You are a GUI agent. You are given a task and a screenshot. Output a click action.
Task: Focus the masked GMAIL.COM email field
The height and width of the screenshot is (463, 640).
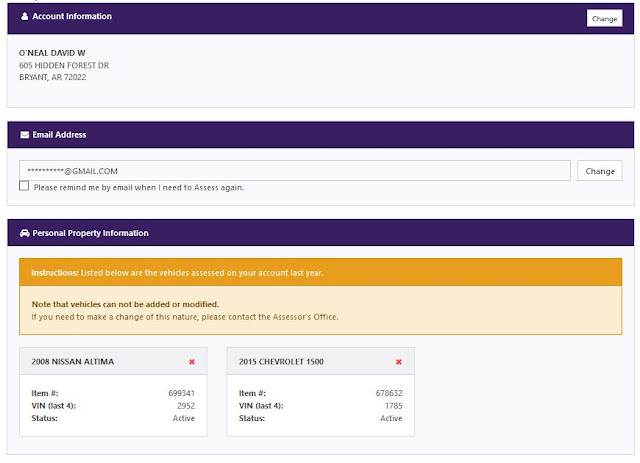tap(295, 171)
